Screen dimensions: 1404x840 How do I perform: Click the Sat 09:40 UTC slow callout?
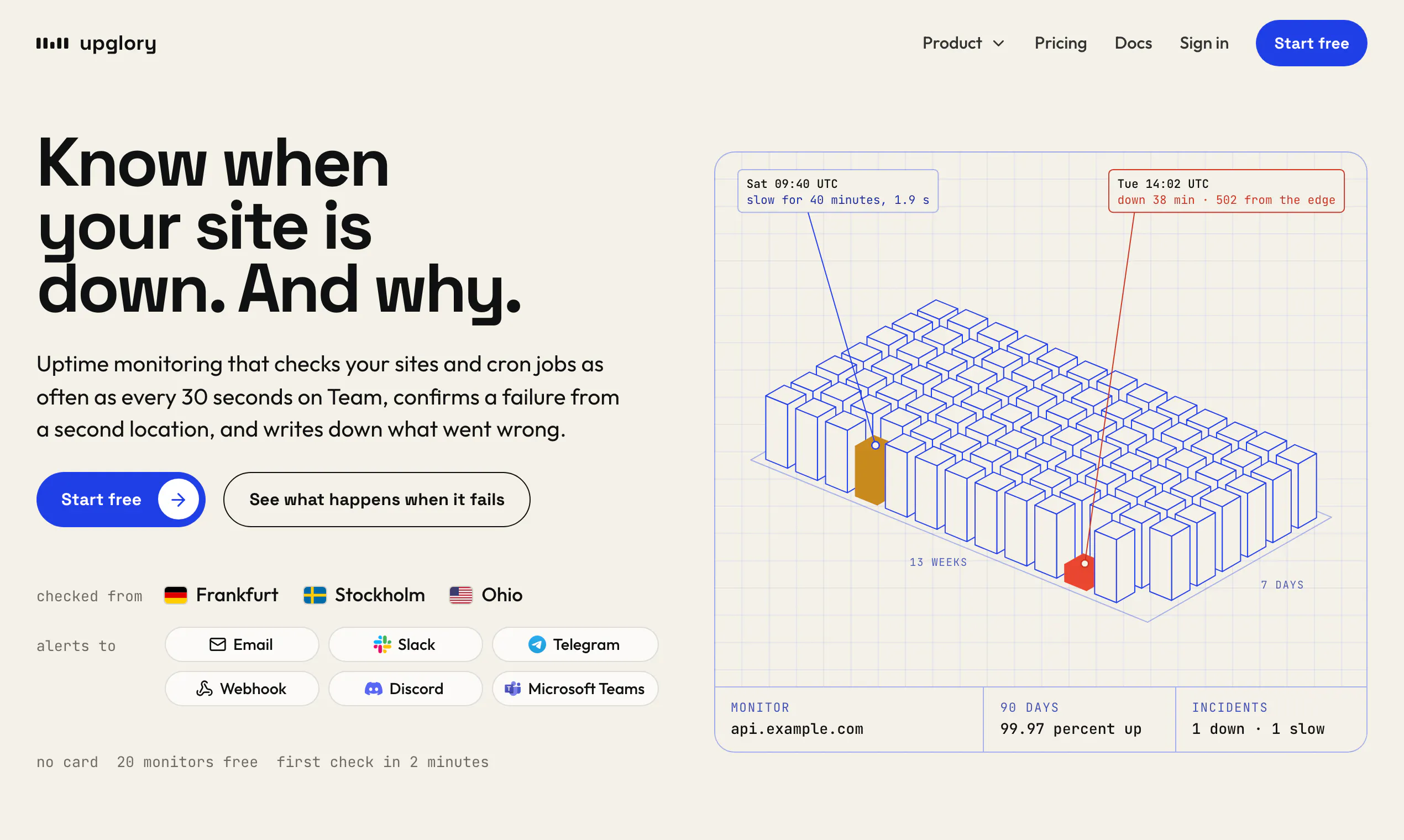837,191
